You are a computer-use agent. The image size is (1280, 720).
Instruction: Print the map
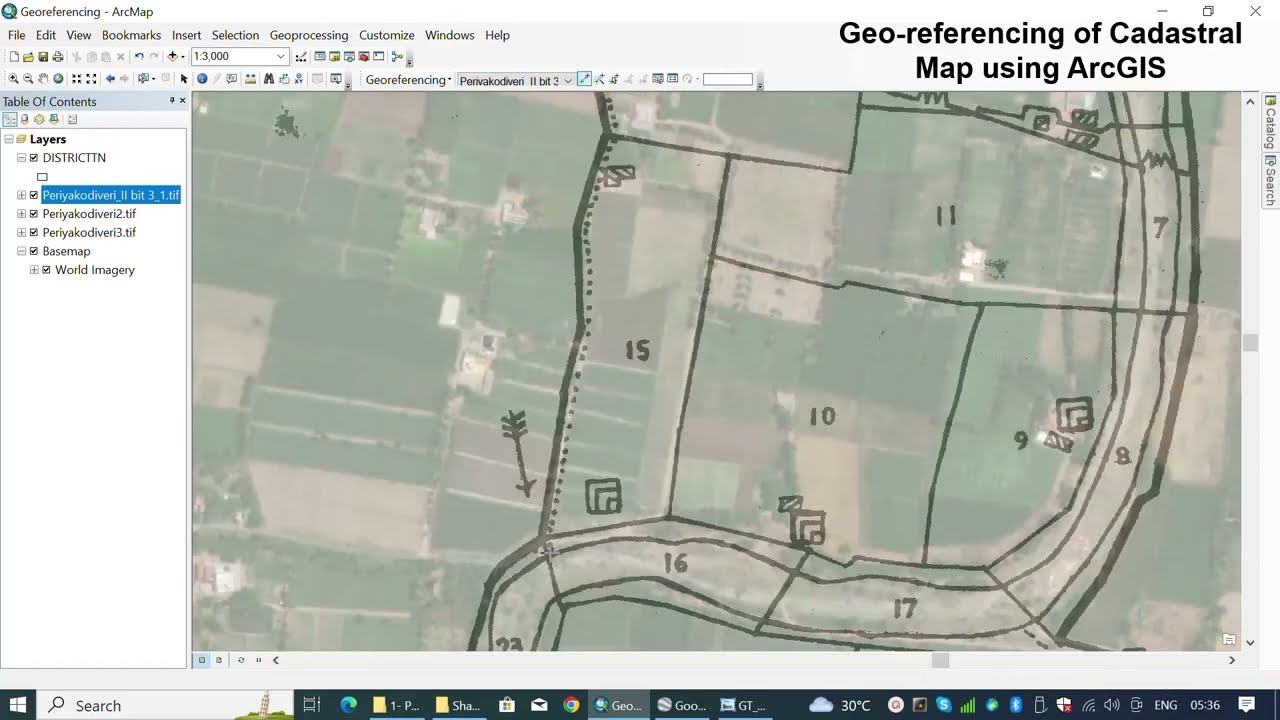click(x=58, y=57)
